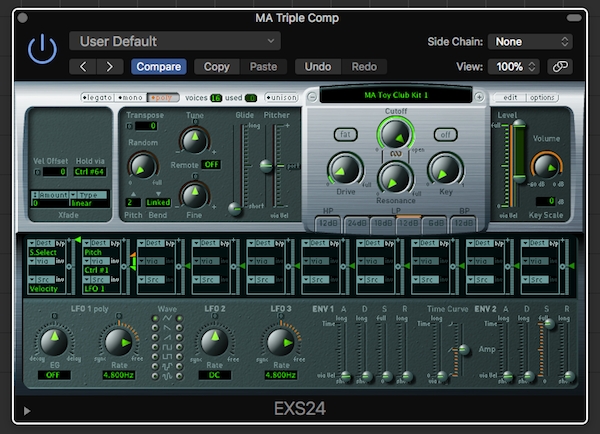Toggle inv on LFO 1 source slot
Screen dimensions: 600x434
click(x=115, y=280)
